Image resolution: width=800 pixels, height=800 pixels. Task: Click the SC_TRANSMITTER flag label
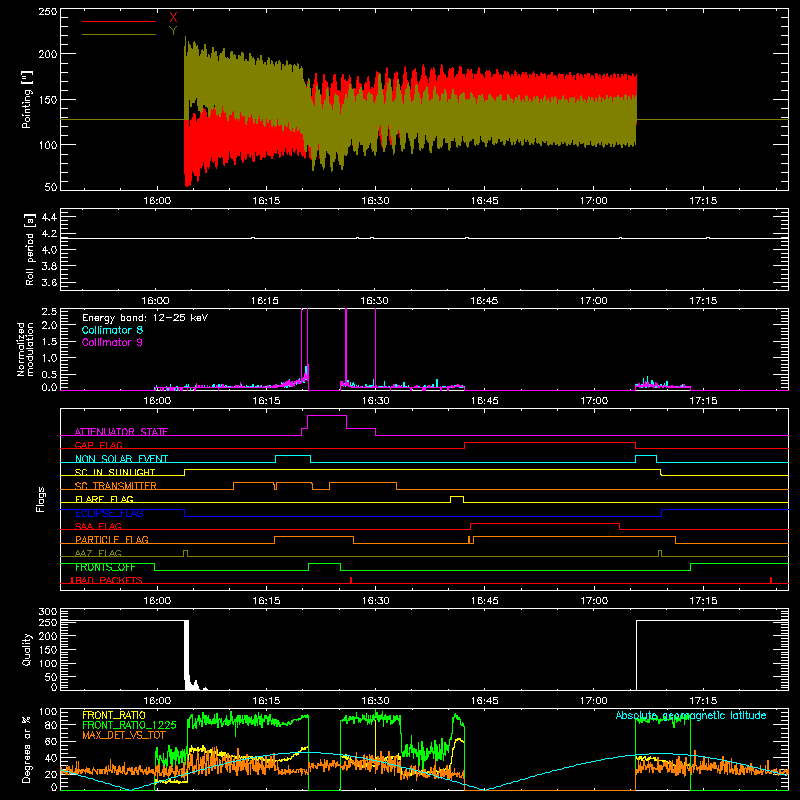click(116, 485)
